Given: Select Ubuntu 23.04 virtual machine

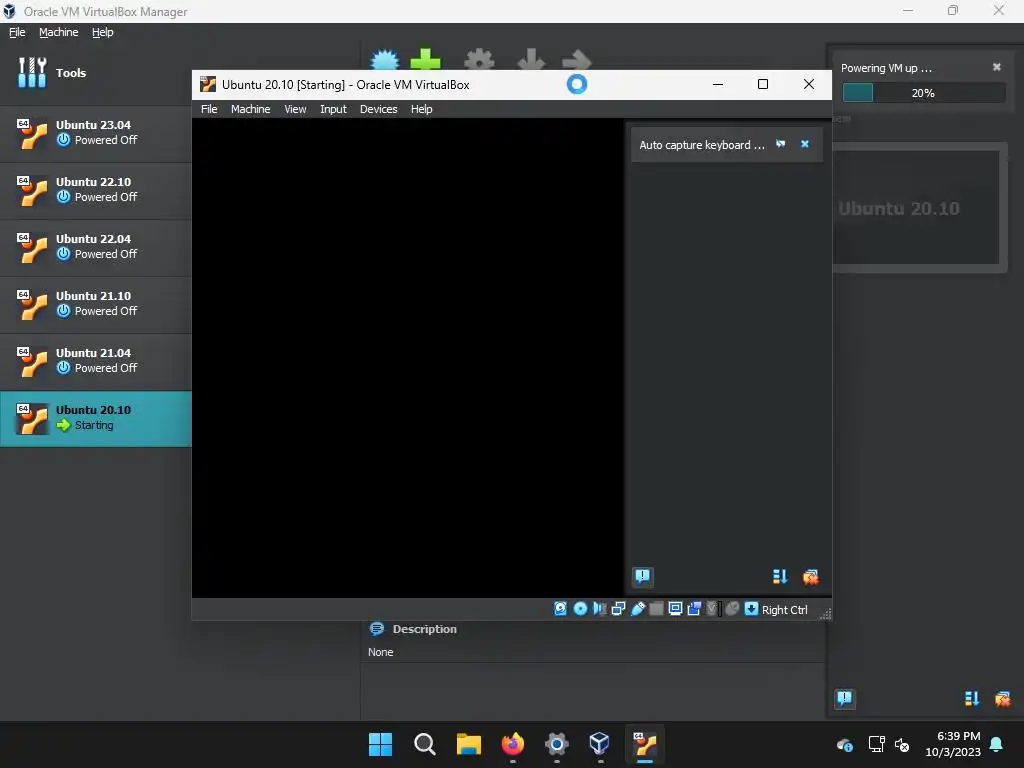Looking at the screenshot, I should pyautogui.click(x=95, y=133).
